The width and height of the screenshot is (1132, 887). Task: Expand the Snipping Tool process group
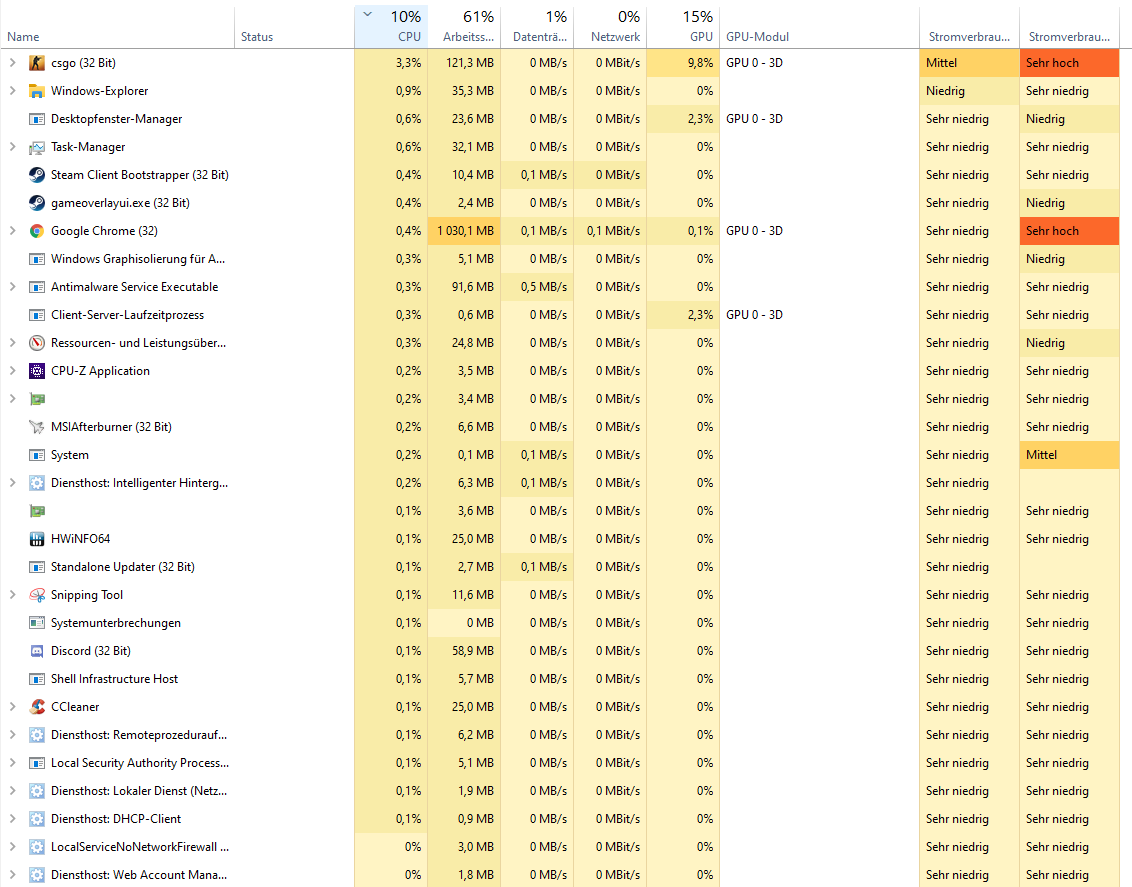coord(12,595)
